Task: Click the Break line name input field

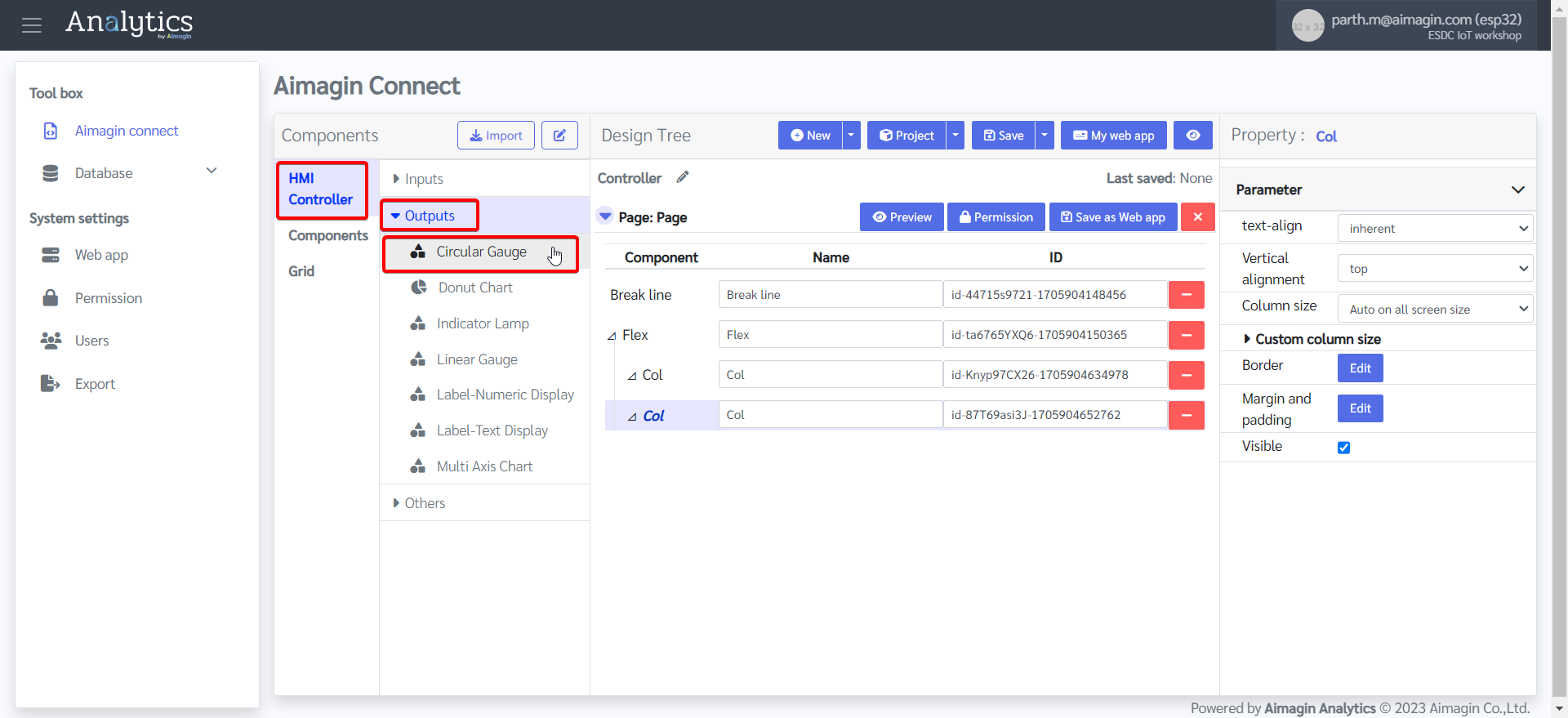Action: pos(831,295)
